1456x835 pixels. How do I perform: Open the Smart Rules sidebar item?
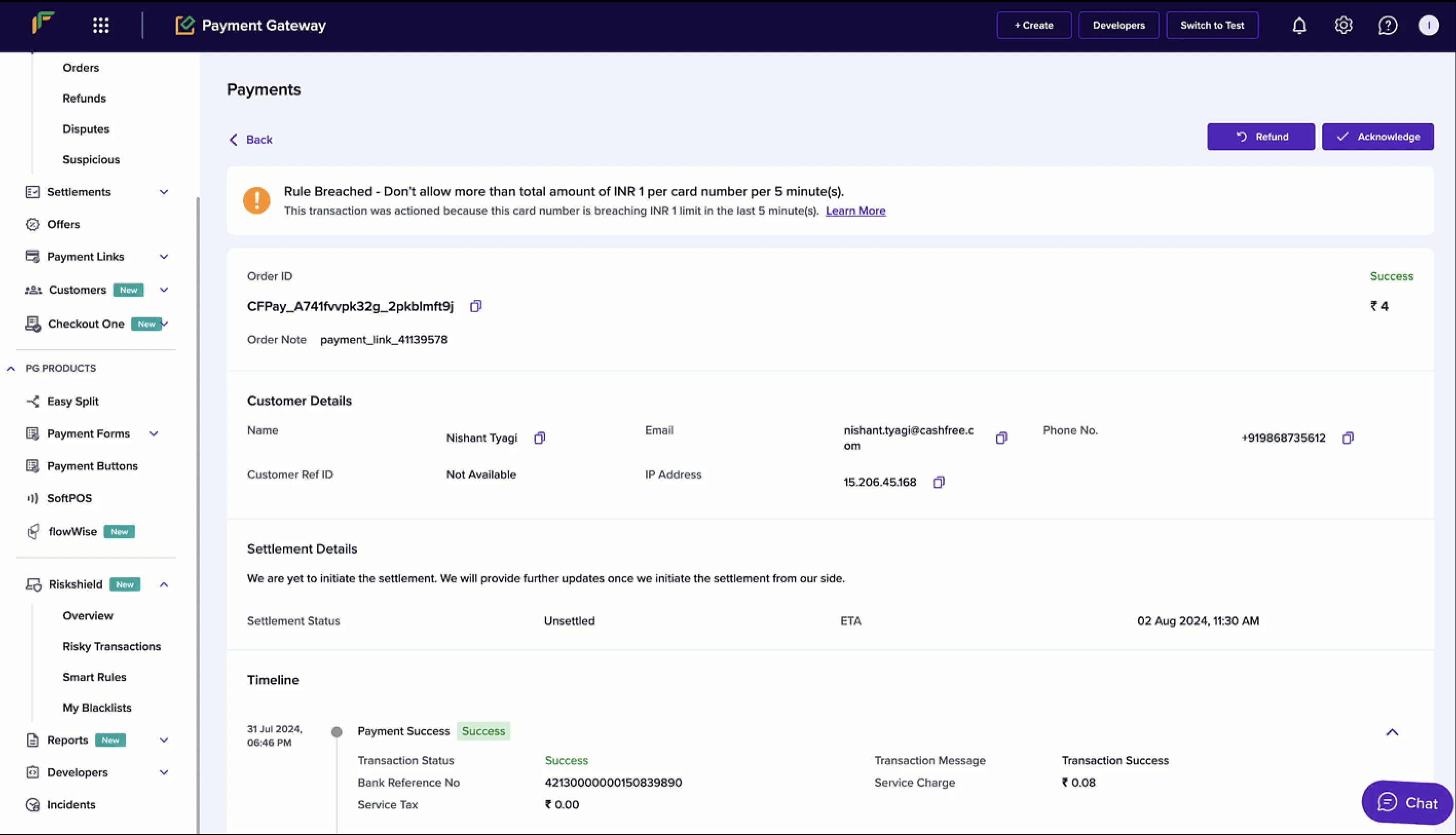click(94, 677)
